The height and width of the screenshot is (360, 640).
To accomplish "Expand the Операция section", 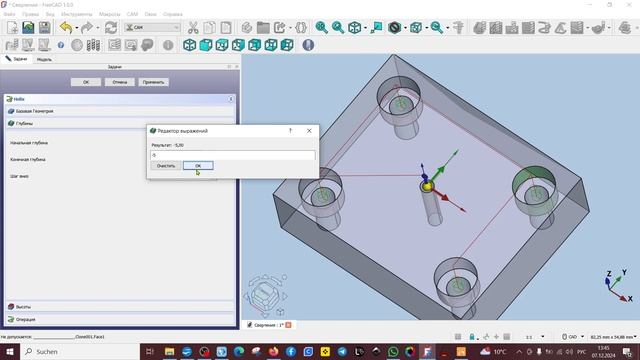I will [120, 320].
